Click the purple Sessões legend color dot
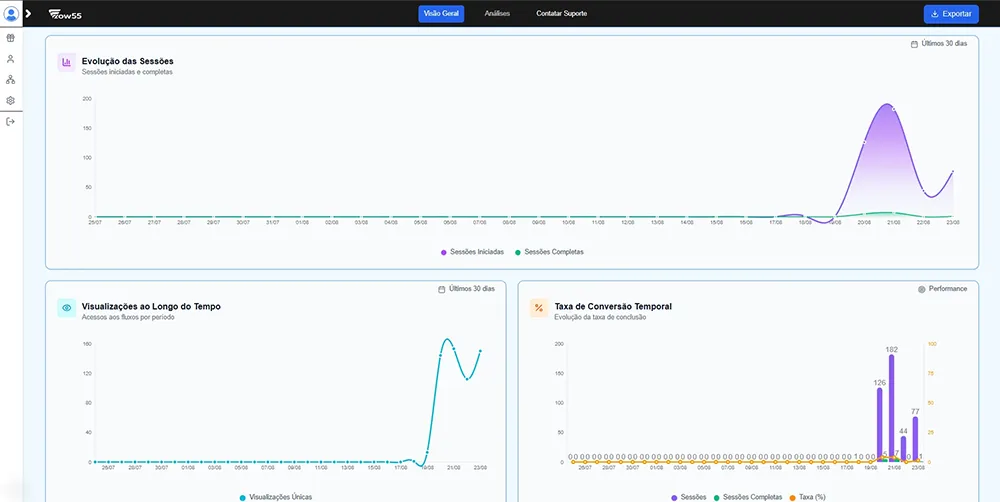This screenshot has height=502, width=1000. 675,497
